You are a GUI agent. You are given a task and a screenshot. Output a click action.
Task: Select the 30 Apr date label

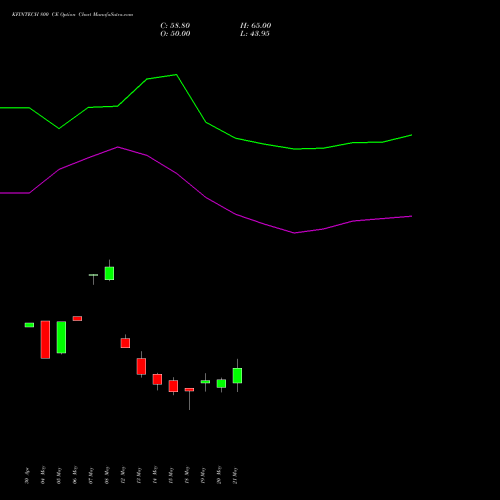[27, 475]
